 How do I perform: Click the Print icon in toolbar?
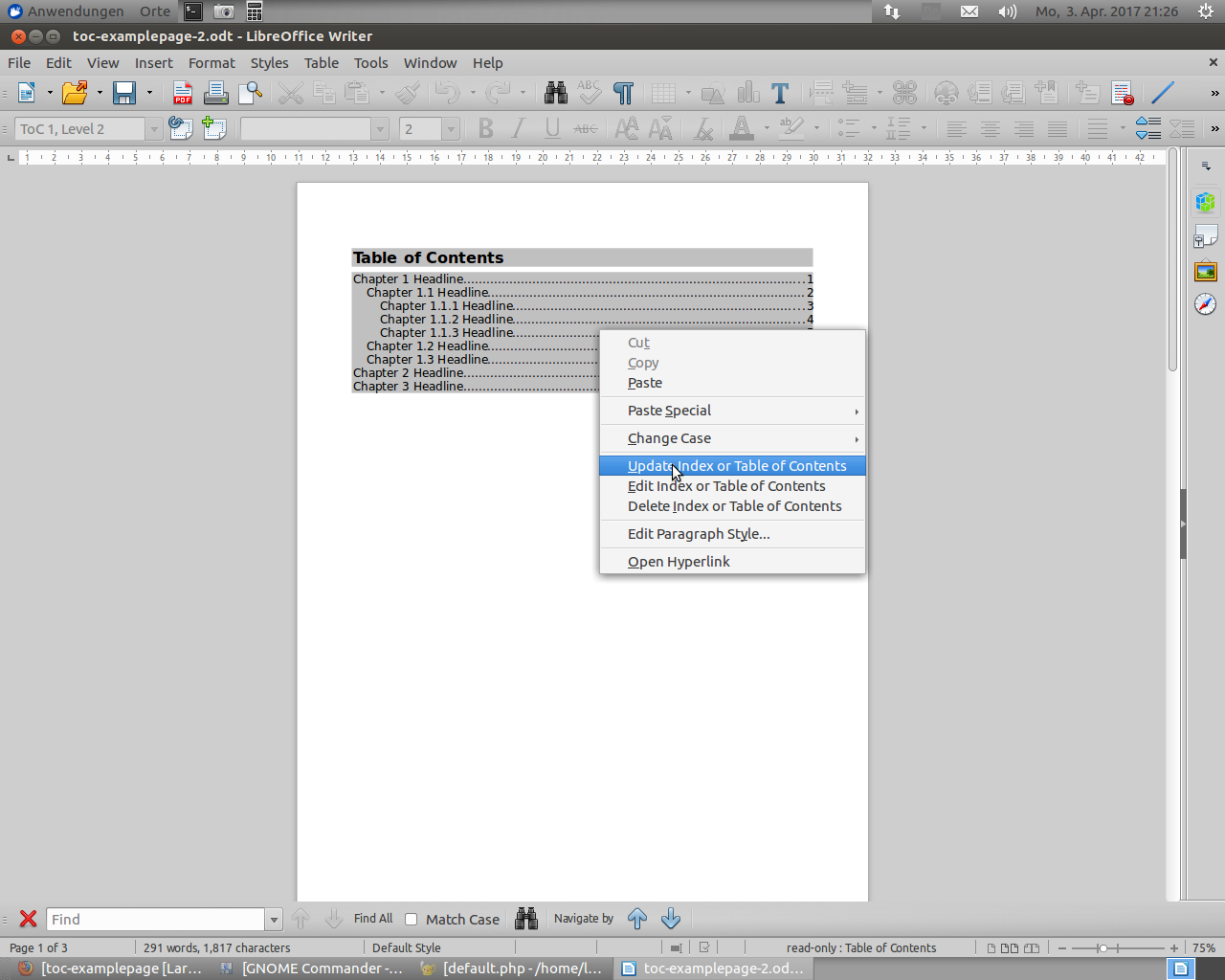215,93
